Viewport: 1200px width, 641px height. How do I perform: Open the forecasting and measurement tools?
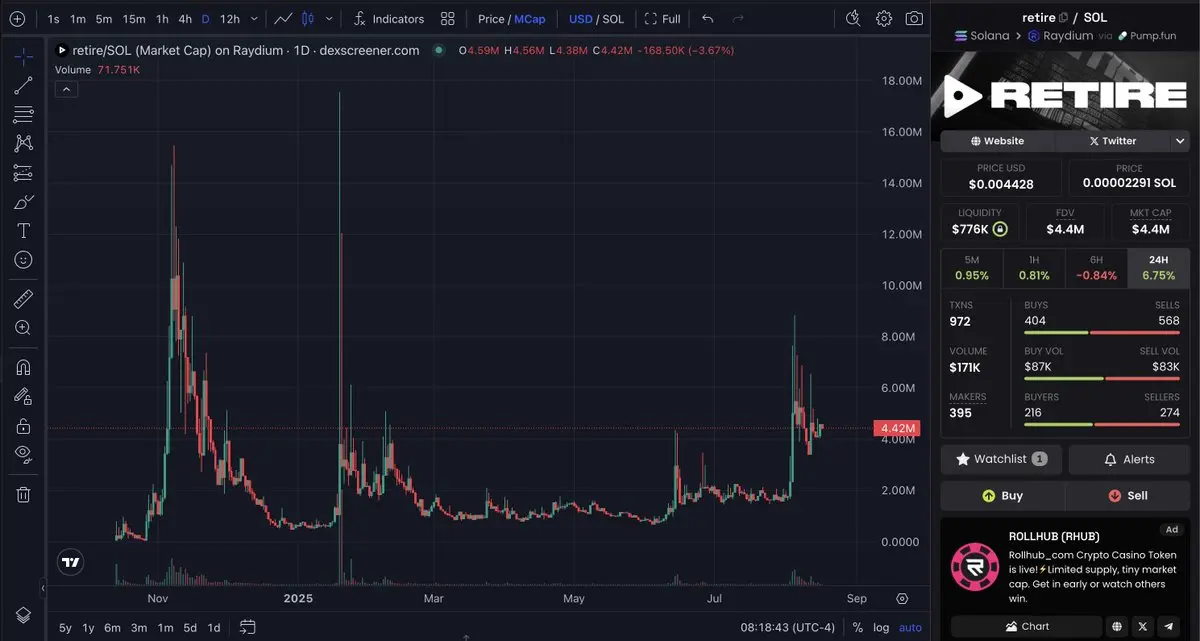tap(23, 172)
